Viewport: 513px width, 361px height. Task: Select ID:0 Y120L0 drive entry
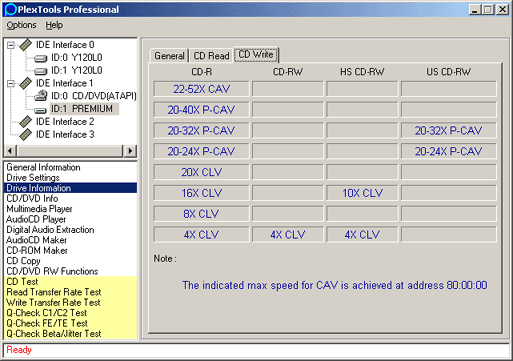77,58
